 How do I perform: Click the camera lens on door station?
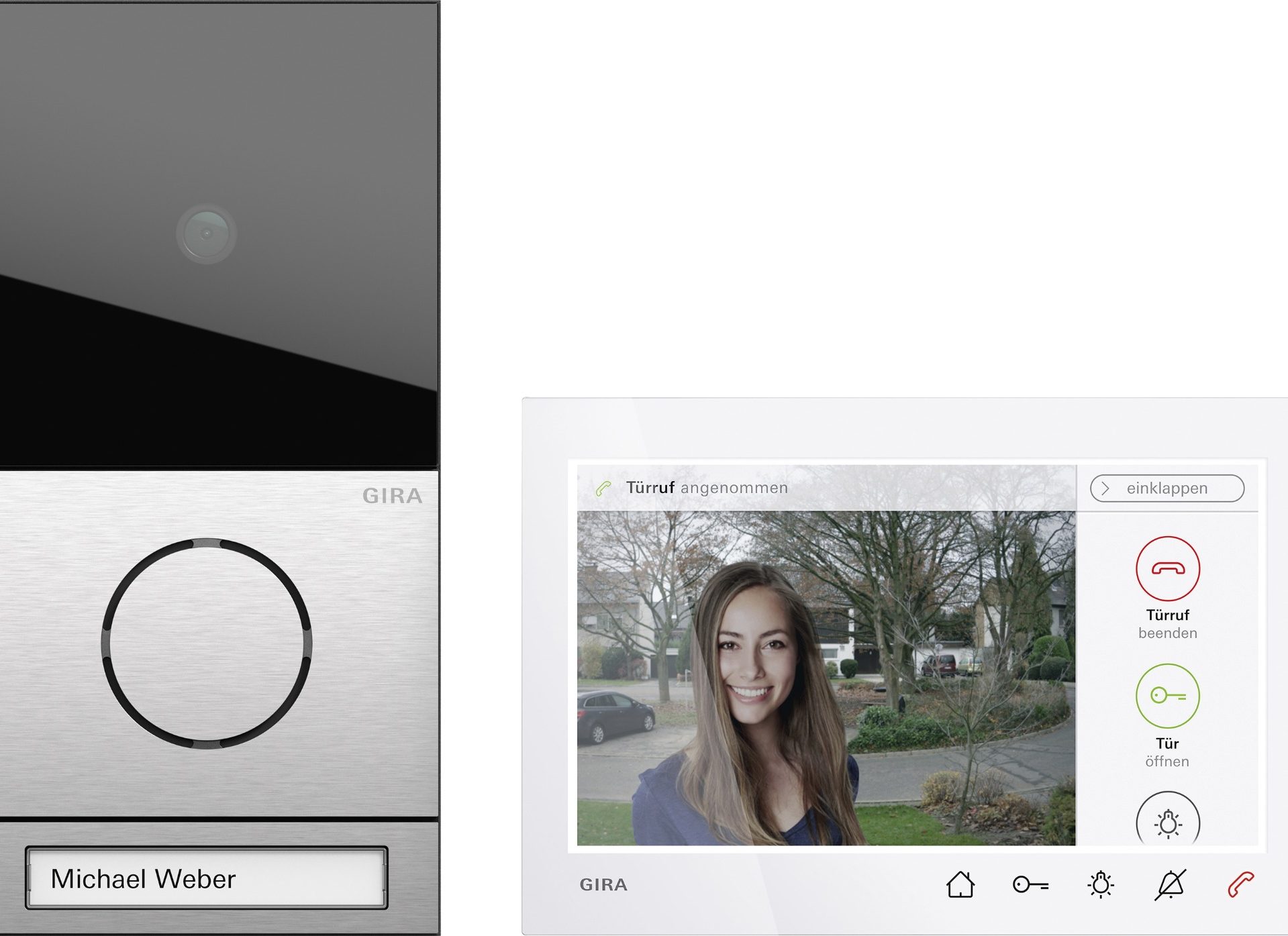(x=206, y=233)
